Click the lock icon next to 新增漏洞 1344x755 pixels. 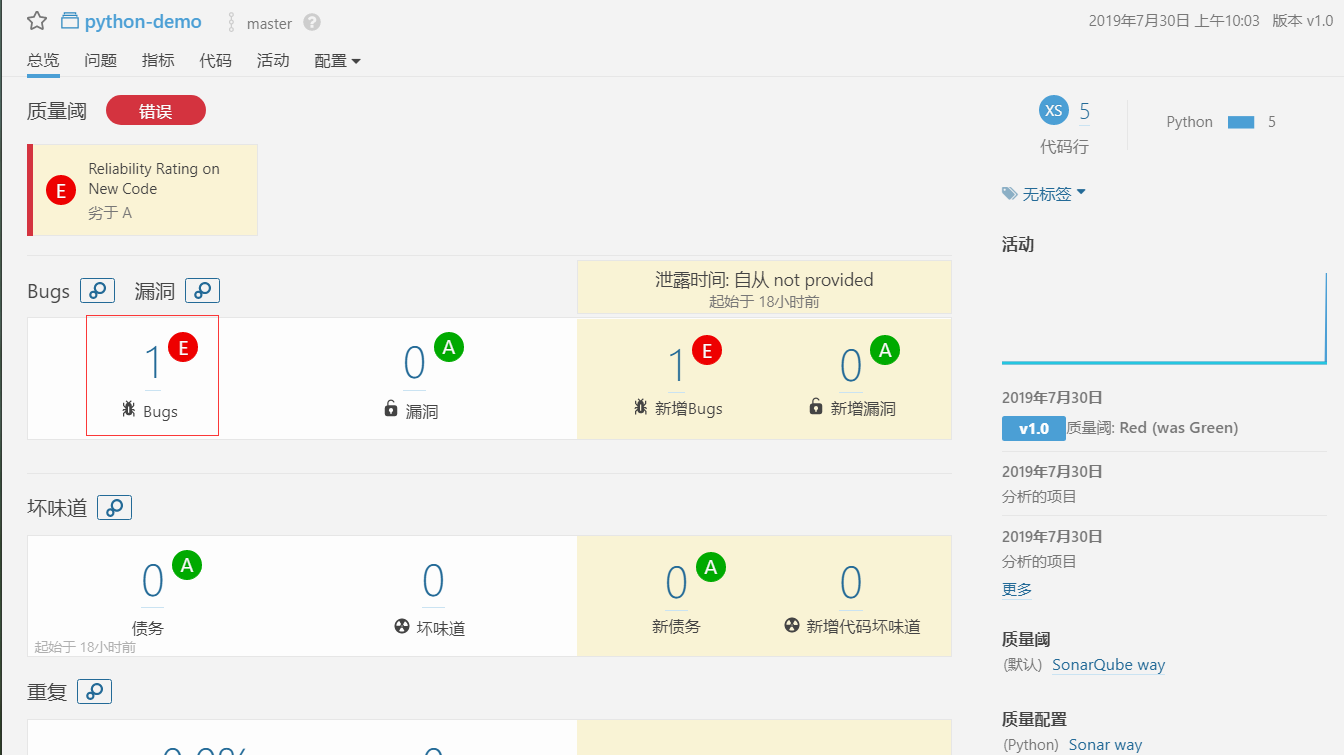[816, 406]
